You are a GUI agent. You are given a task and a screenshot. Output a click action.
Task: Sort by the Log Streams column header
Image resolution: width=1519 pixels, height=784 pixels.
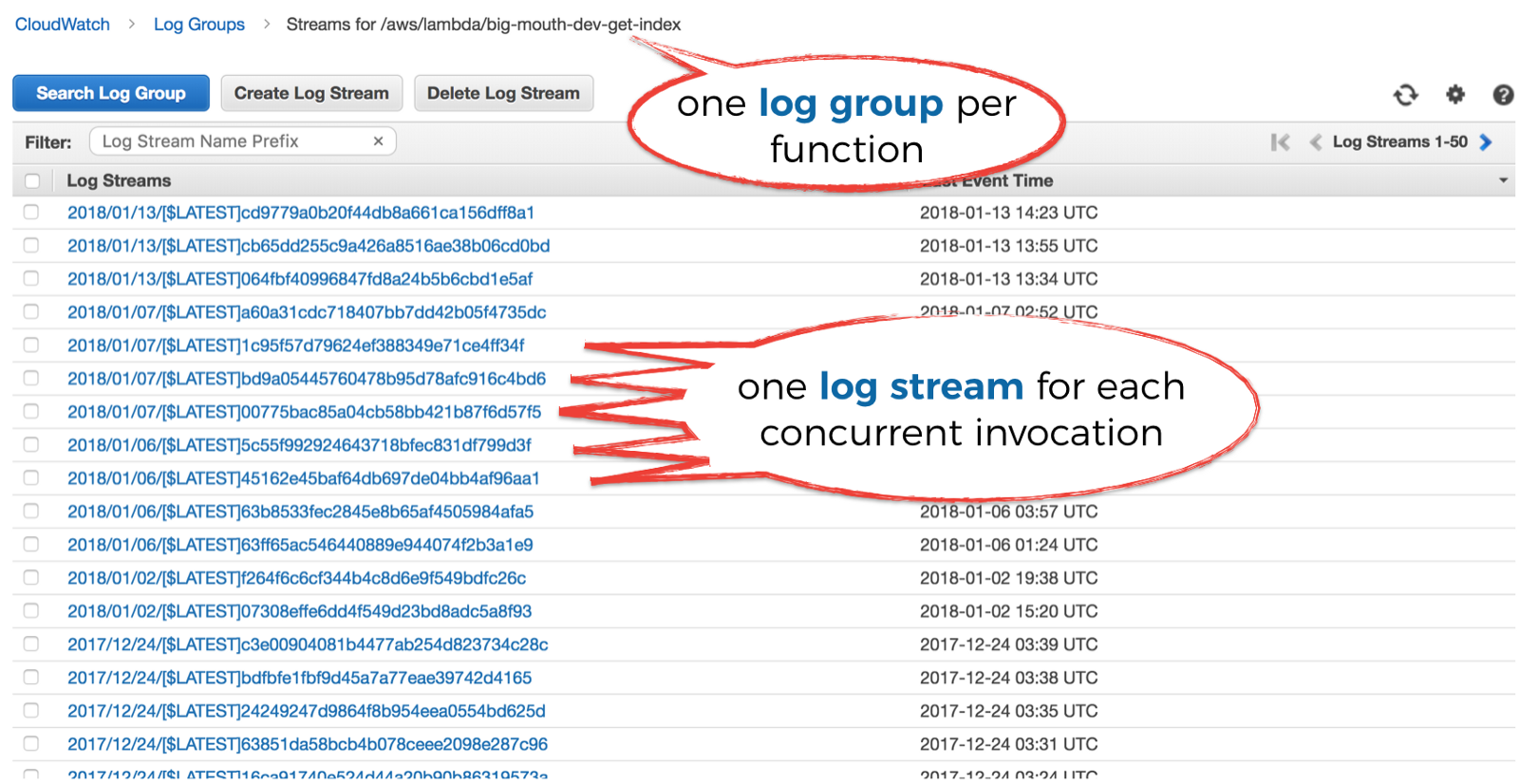pyautogui.click(x=119, y=180)
